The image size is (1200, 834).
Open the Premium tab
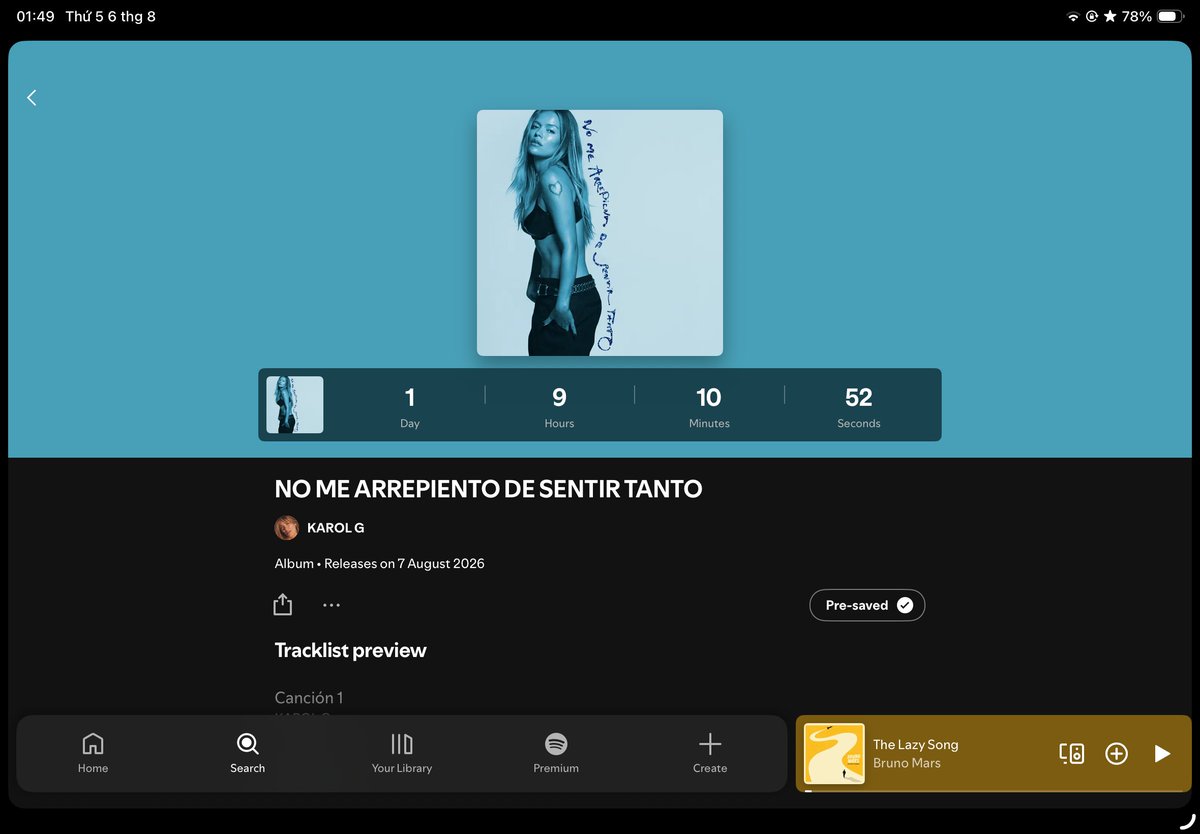[556, 754]
